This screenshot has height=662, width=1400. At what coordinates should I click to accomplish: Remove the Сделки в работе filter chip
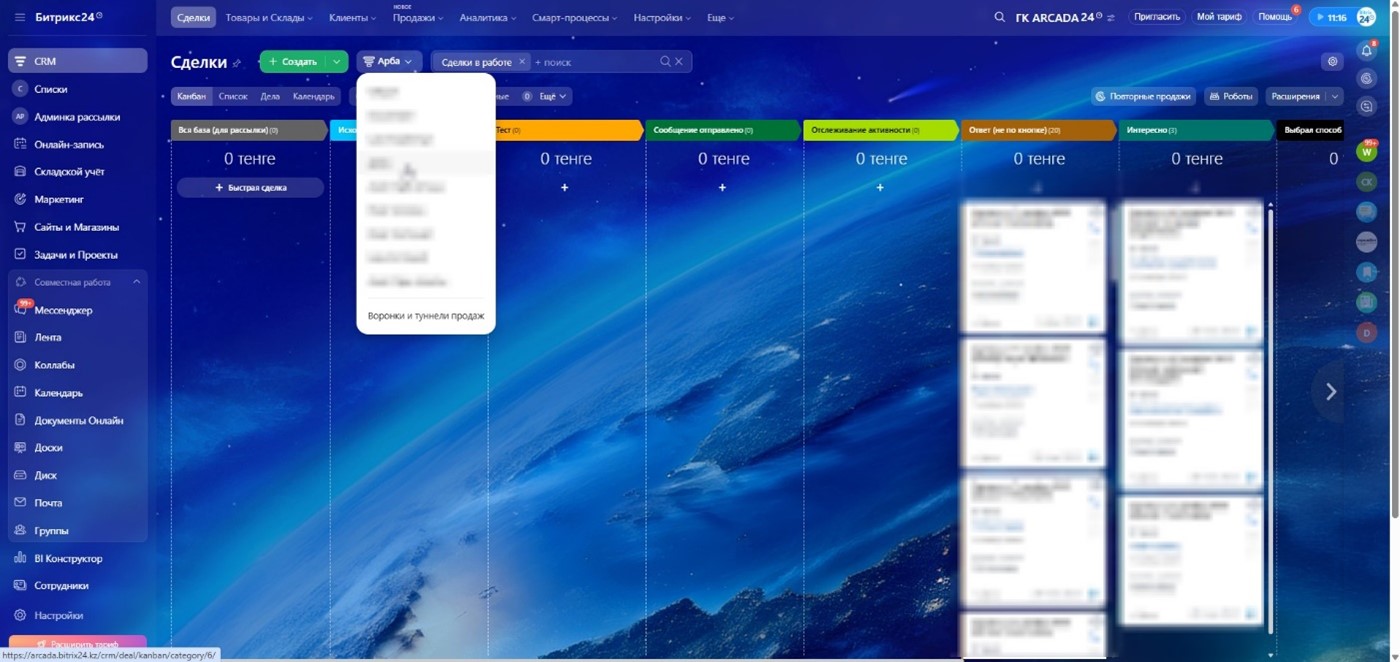(522, 62)
